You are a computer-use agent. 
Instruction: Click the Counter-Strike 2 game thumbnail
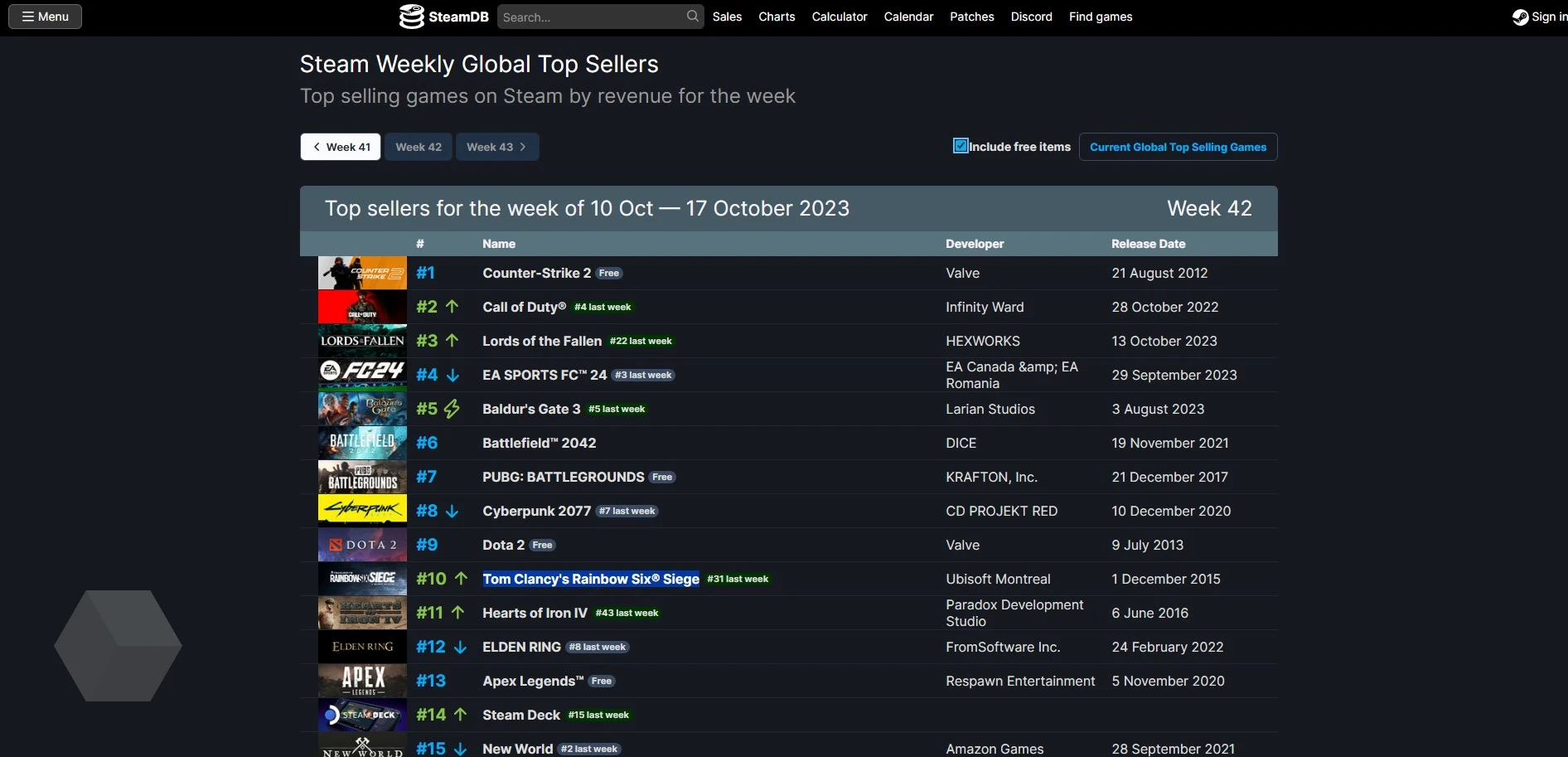click(362, 273)
